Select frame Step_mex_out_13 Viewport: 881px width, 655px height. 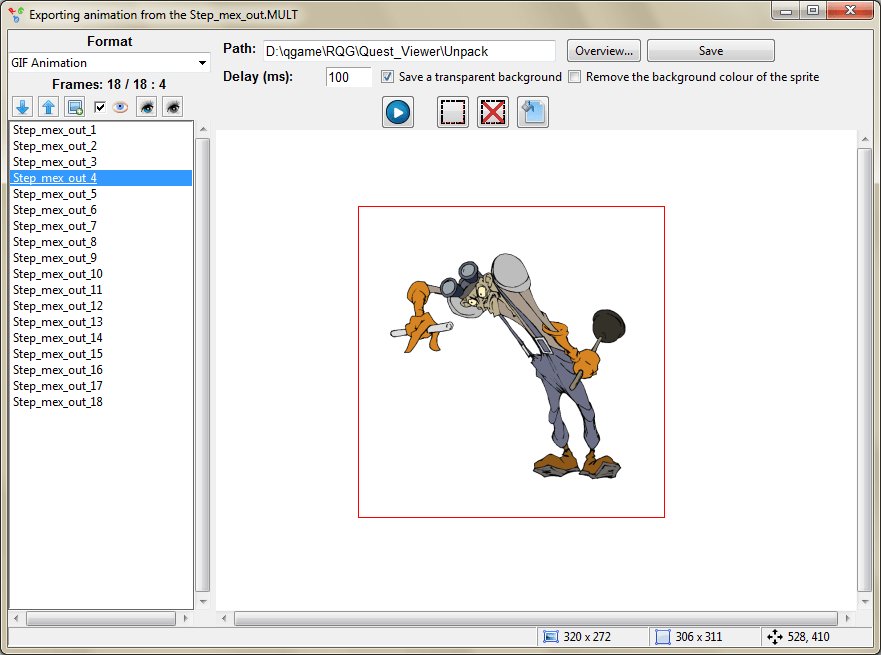[x=101, y=322]
